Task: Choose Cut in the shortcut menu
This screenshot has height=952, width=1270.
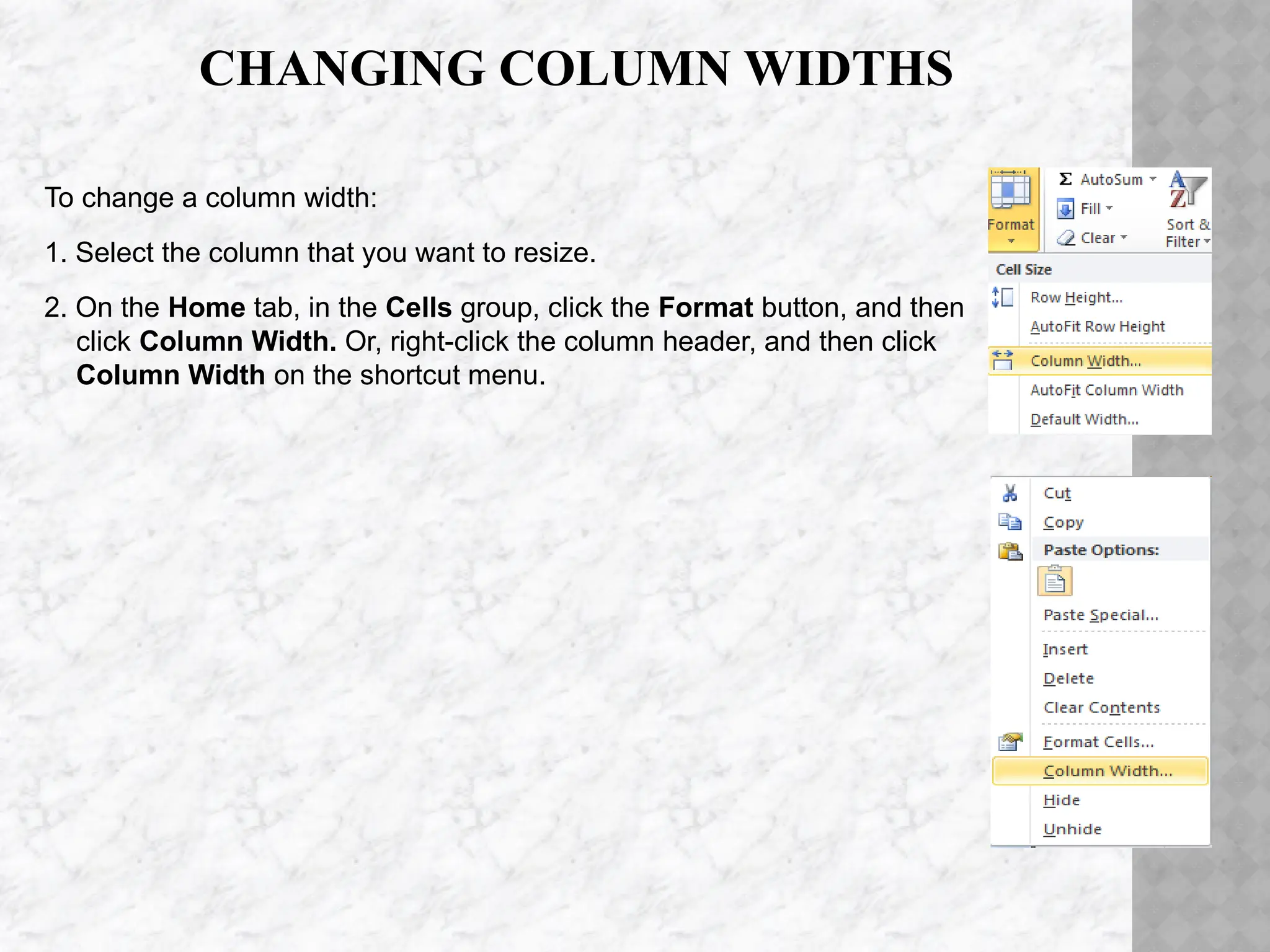Action: [1057, 493]
